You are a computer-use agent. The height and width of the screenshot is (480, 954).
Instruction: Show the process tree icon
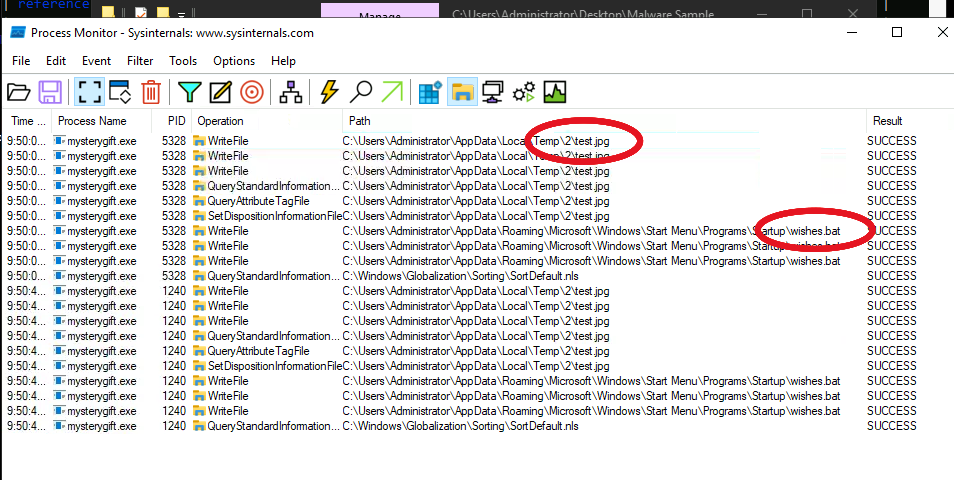click(x=290, y=92)
